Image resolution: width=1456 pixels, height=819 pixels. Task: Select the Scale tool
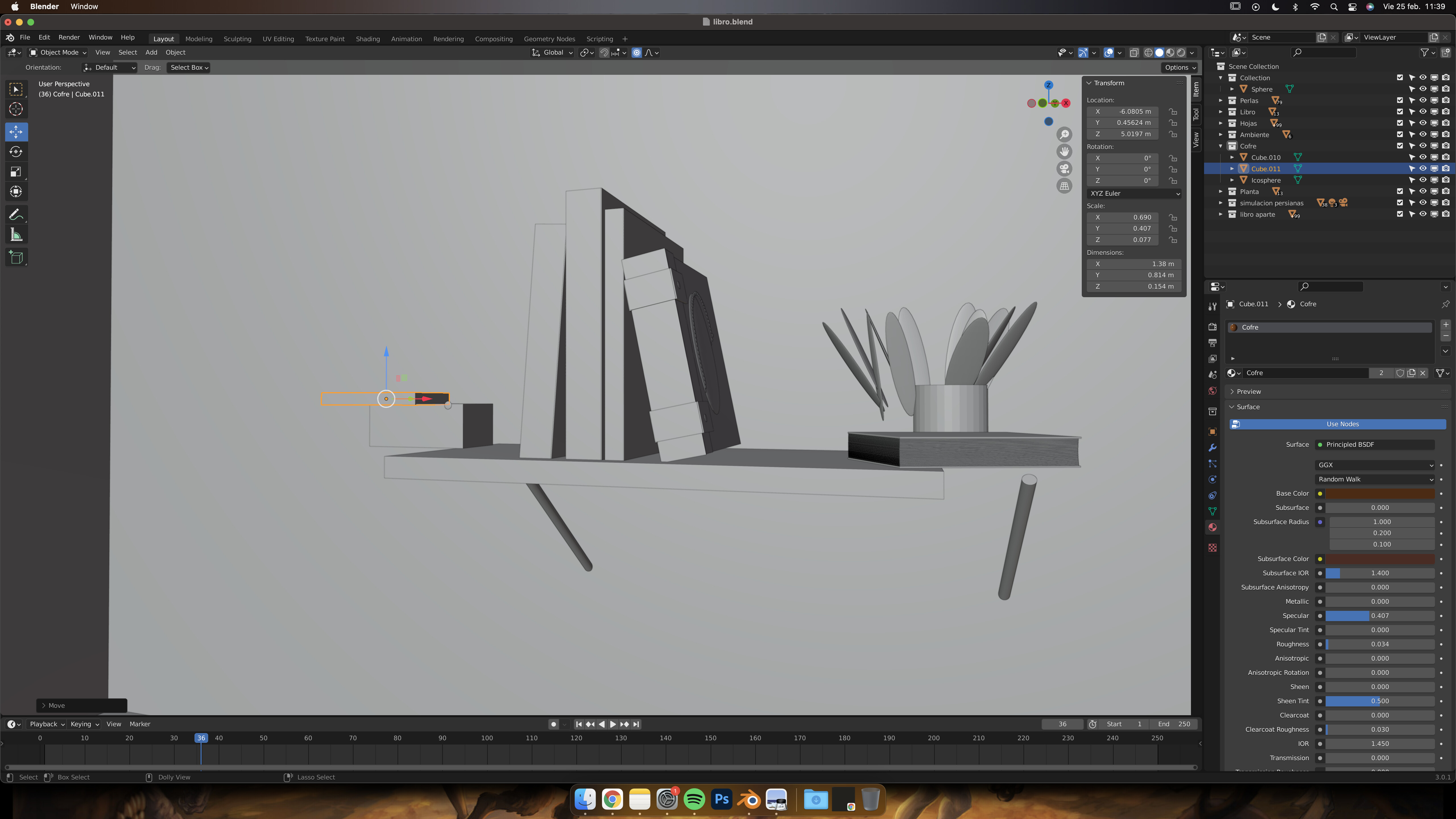click(x=16, y=172)
